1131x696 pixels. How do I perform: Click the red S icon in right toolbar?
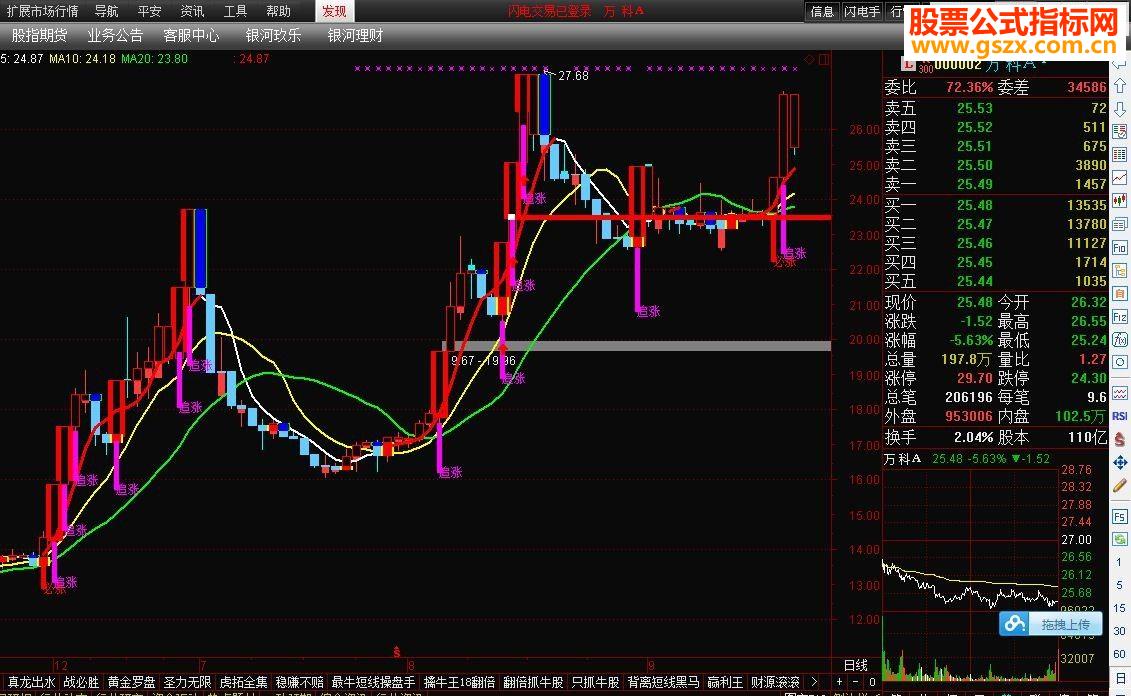(1119, 439)
